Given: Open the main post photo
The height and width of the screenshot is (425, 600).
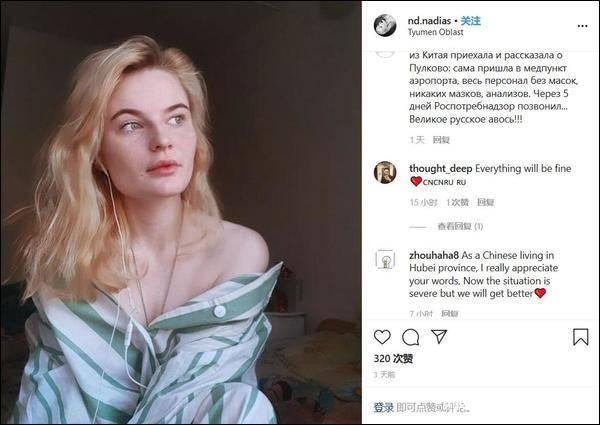Looking at the screenshot, I should 181,212.
